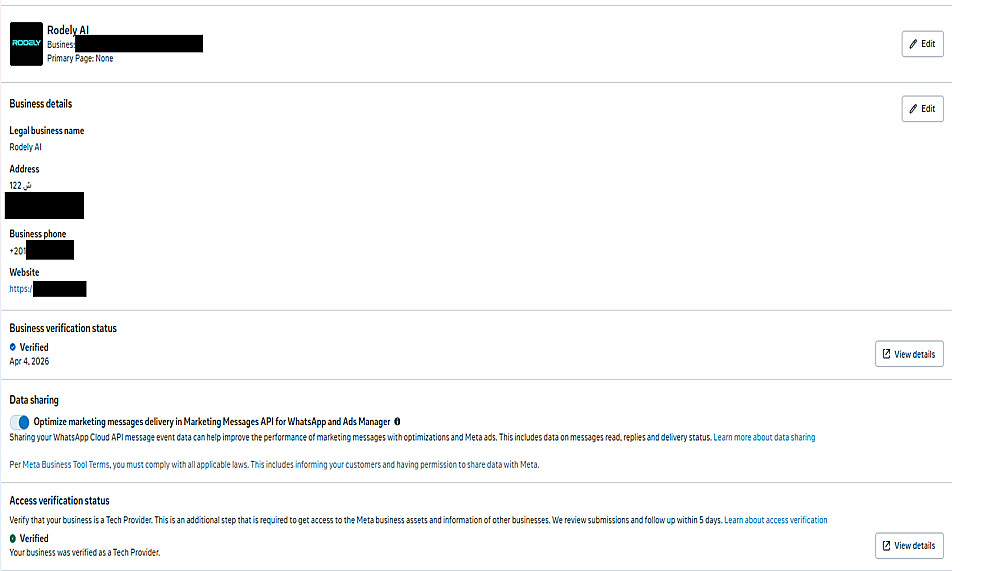Click the Data sharing section heading
The image size is (1000, 571).
click(x=34, y=400)
